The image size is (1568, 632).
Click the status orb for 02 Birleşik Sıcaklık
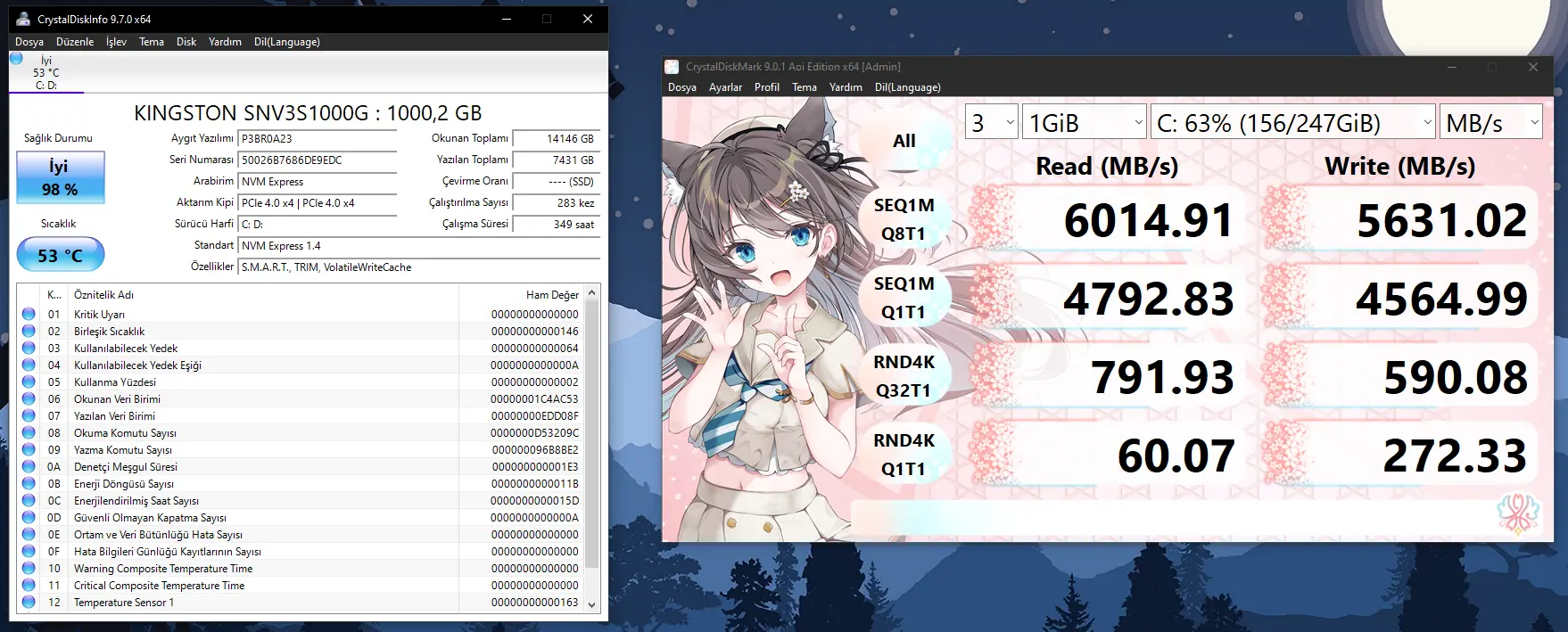[29, 331]
